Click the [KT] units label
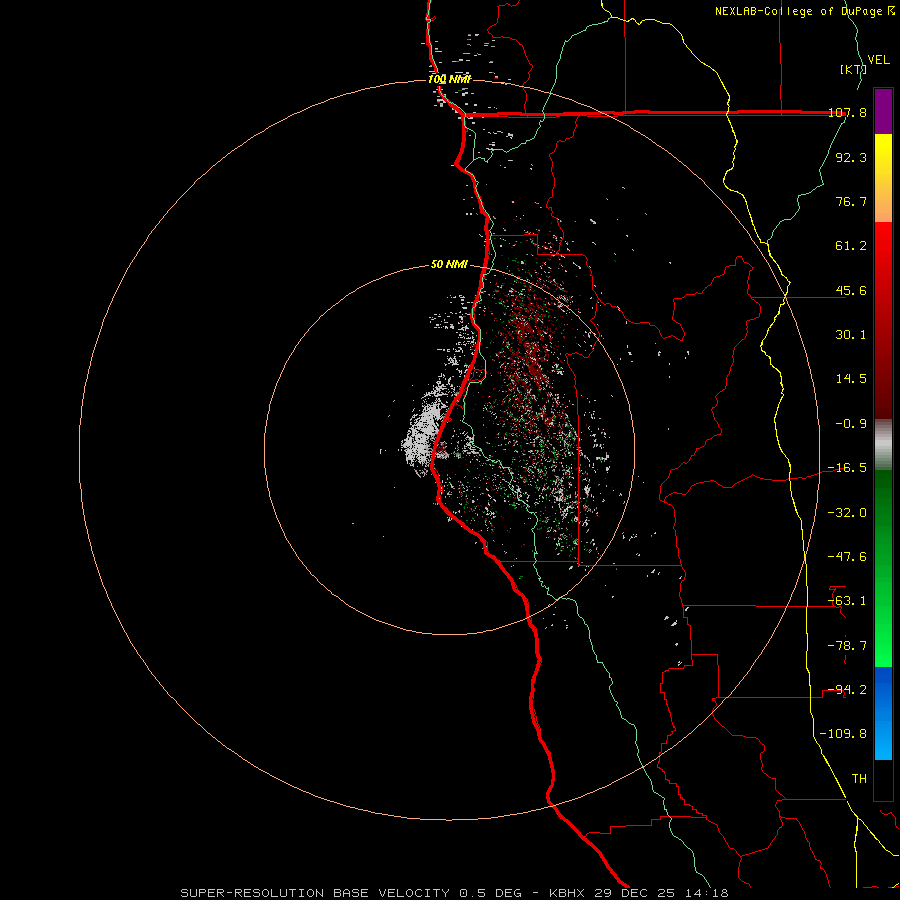Viewport: 900px width, 900px height. (853, 69)
